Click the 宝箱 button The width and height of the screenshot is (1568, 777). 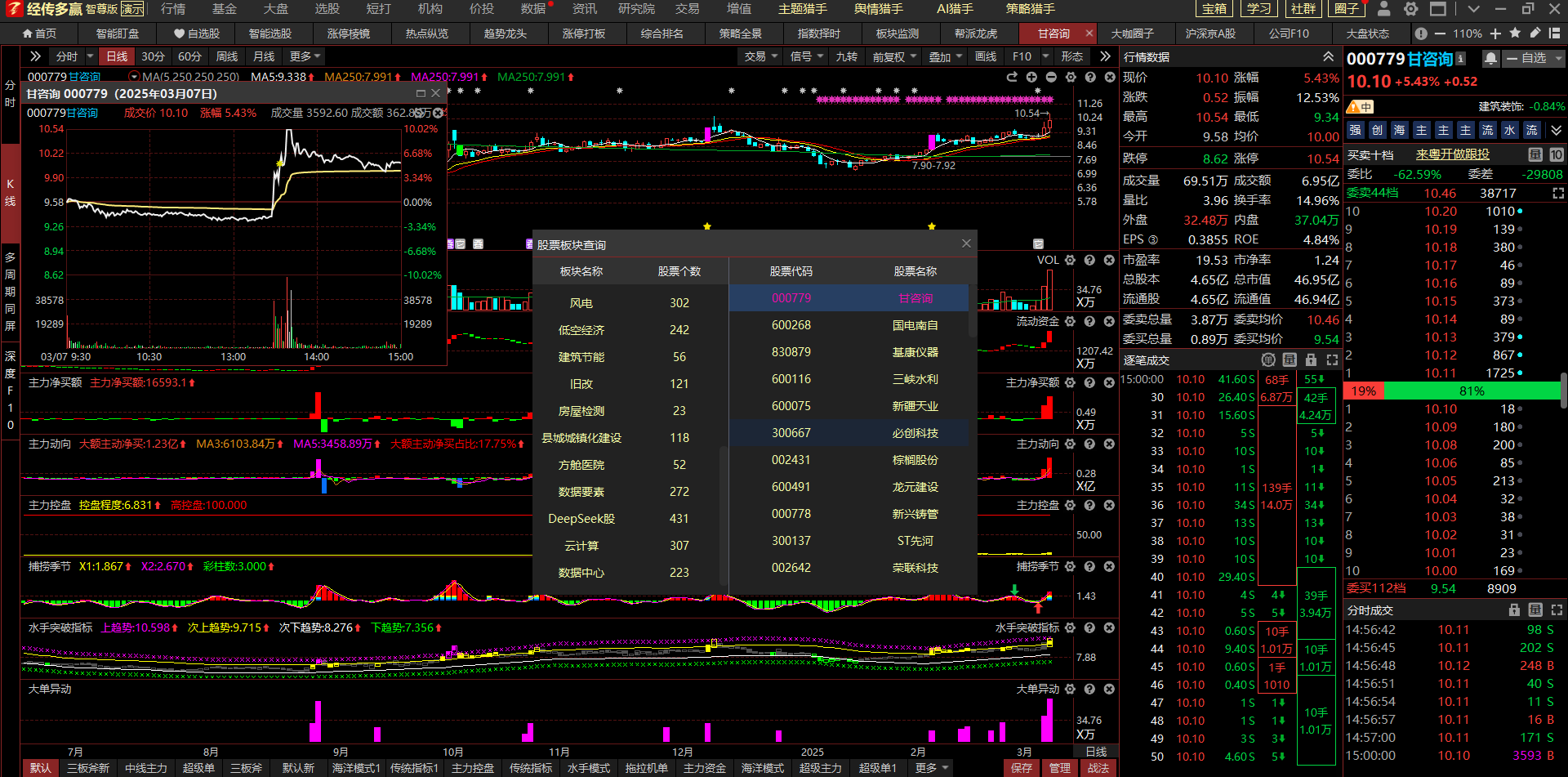pos(1214,9)
